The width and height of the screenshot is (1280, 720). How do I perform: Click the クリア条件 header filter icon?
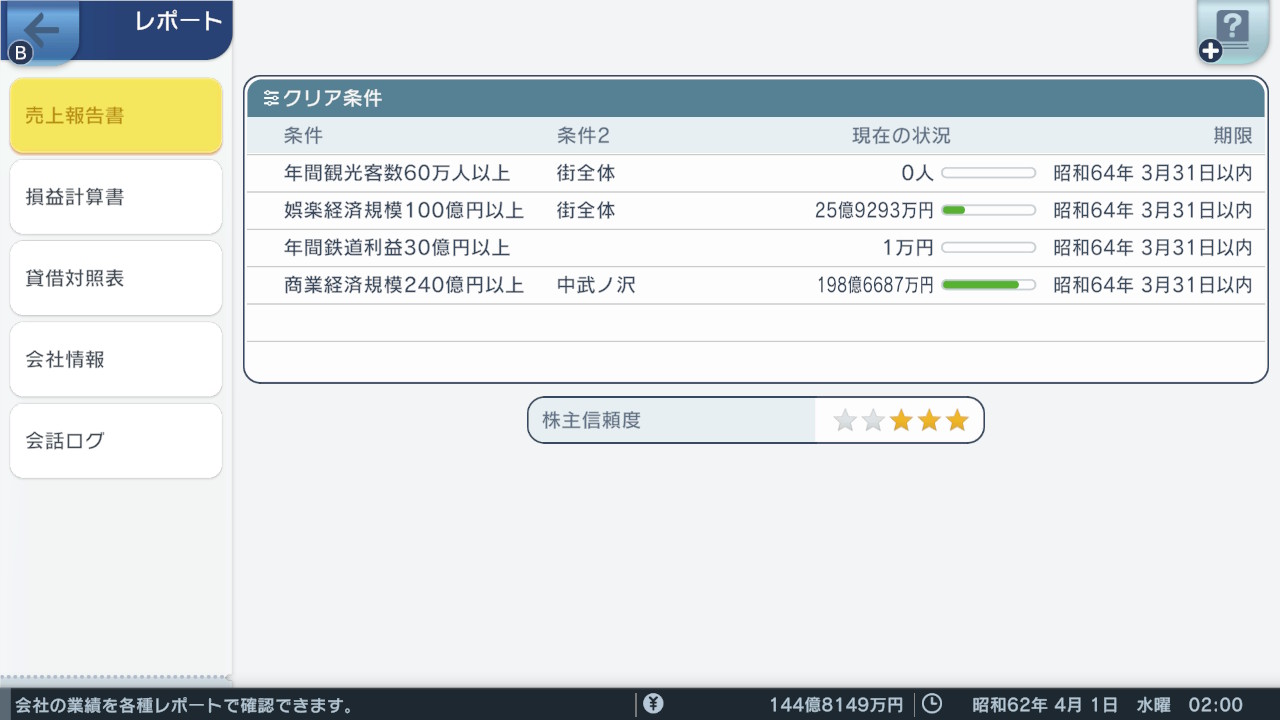pyautogui.click(x=271, y=98)
